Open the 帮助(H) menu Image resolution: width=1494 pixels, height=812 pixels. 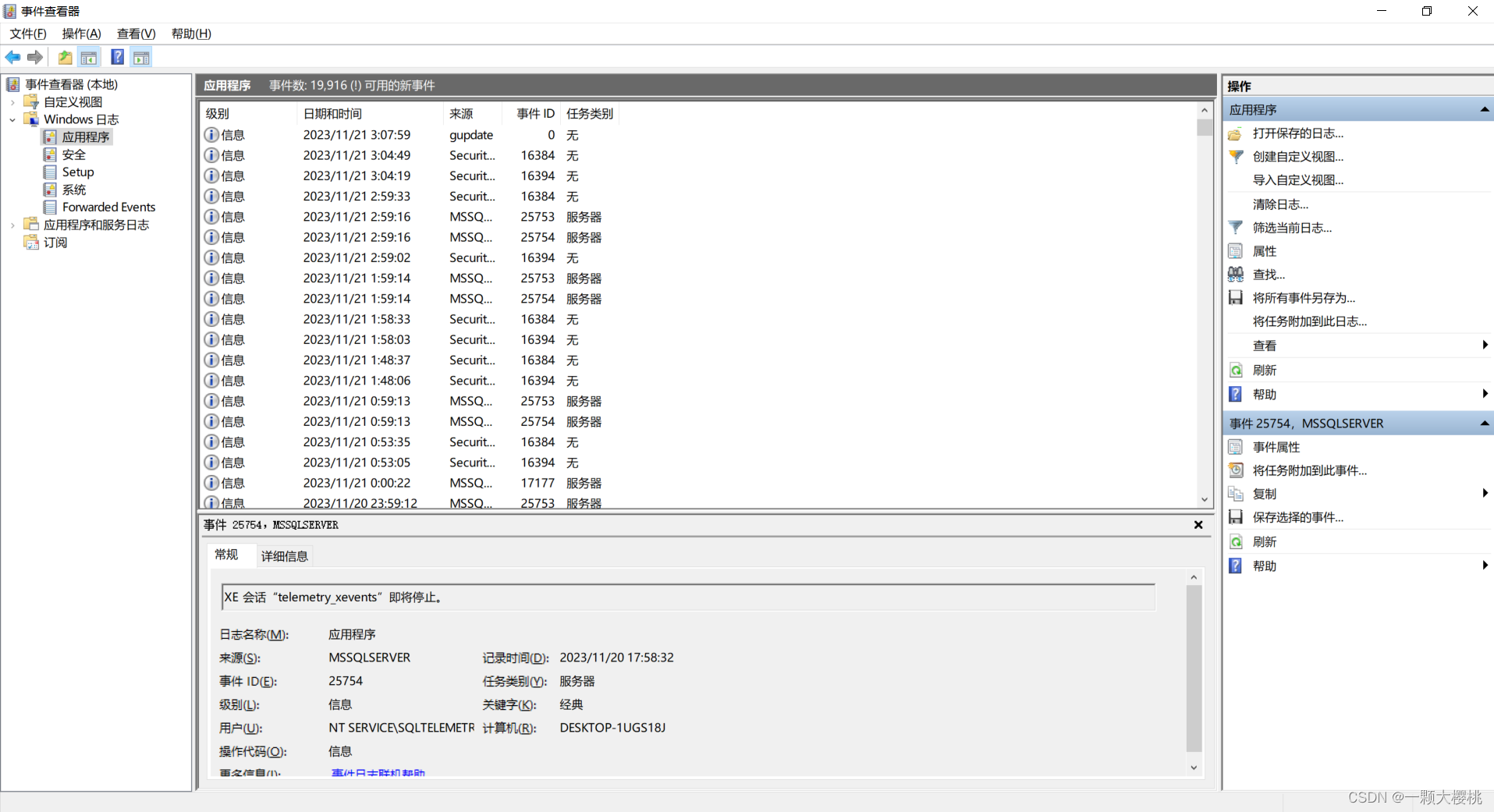point(191,34)
